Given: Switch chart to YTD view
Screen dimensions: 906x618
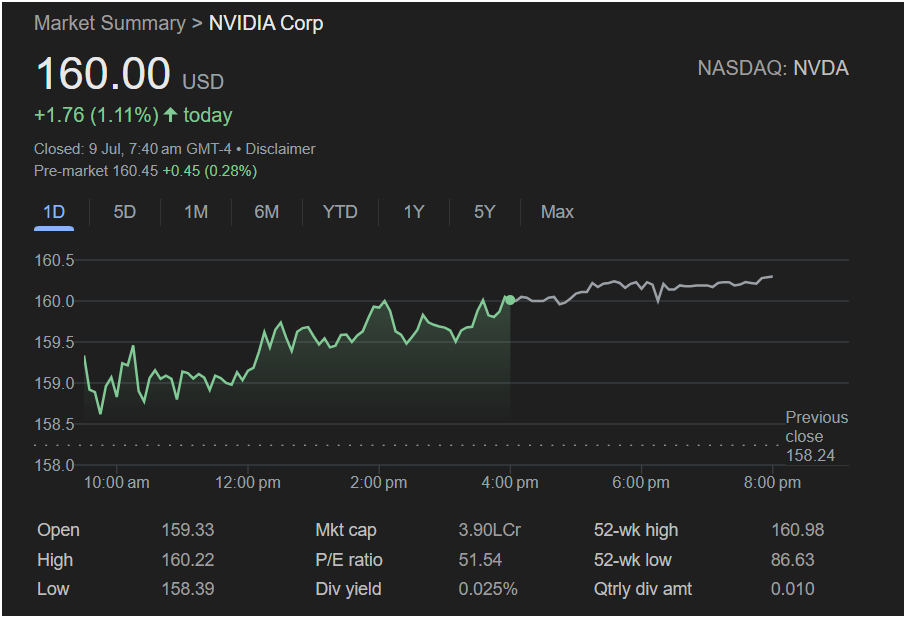Looking at the screenshot, I should [340, 212].
